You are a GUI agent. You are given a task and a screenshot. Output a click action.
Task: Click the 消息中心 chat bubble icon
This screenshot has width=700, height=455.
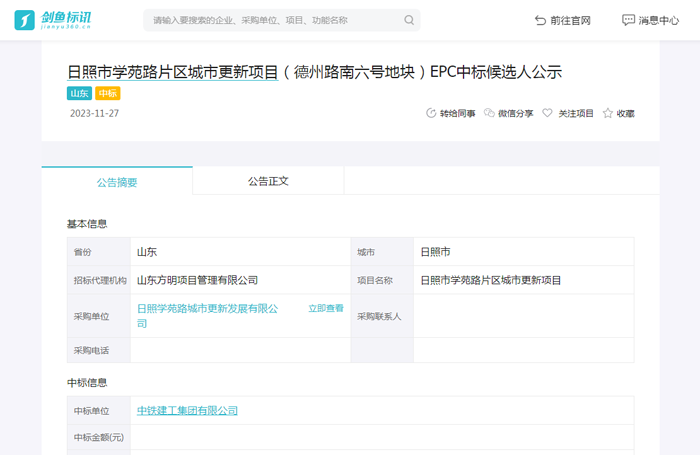click(628, 20)
